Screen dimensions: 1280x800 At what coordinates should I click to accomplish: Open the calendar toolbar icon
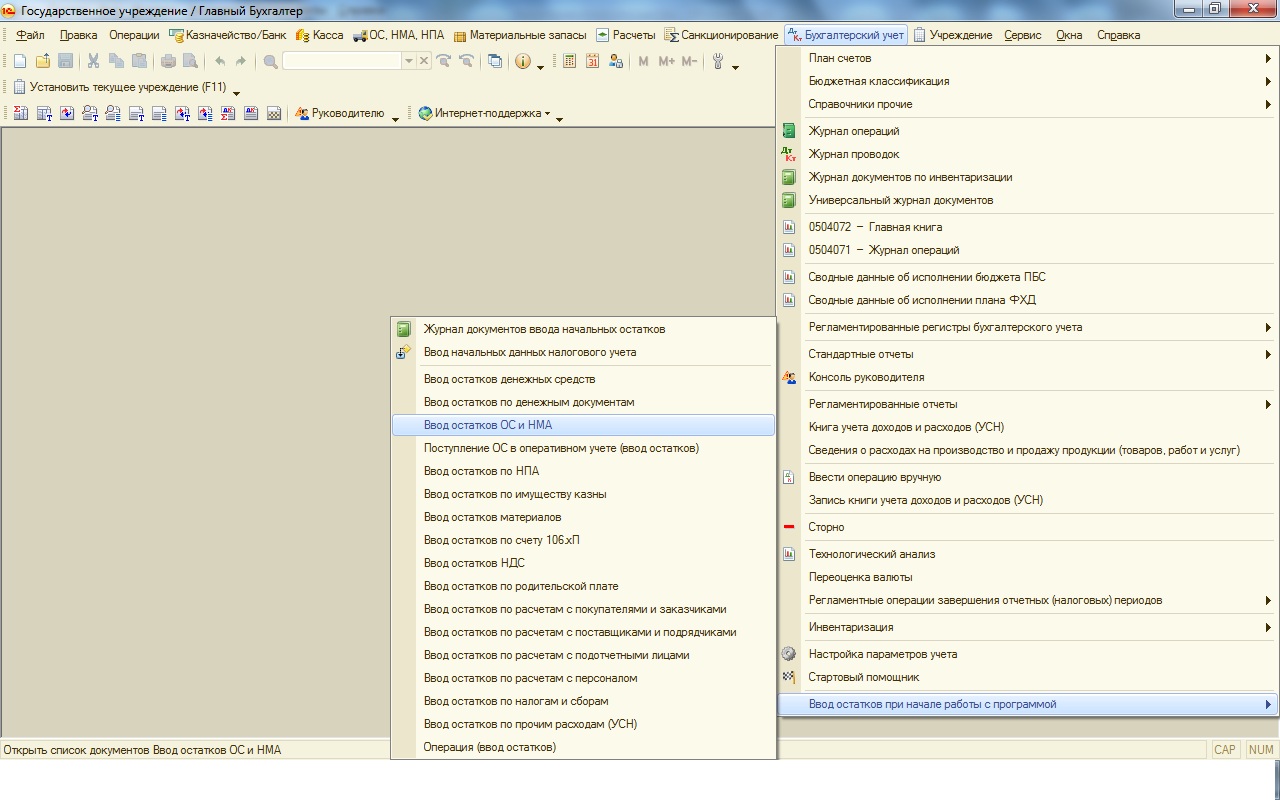(592, 61)
